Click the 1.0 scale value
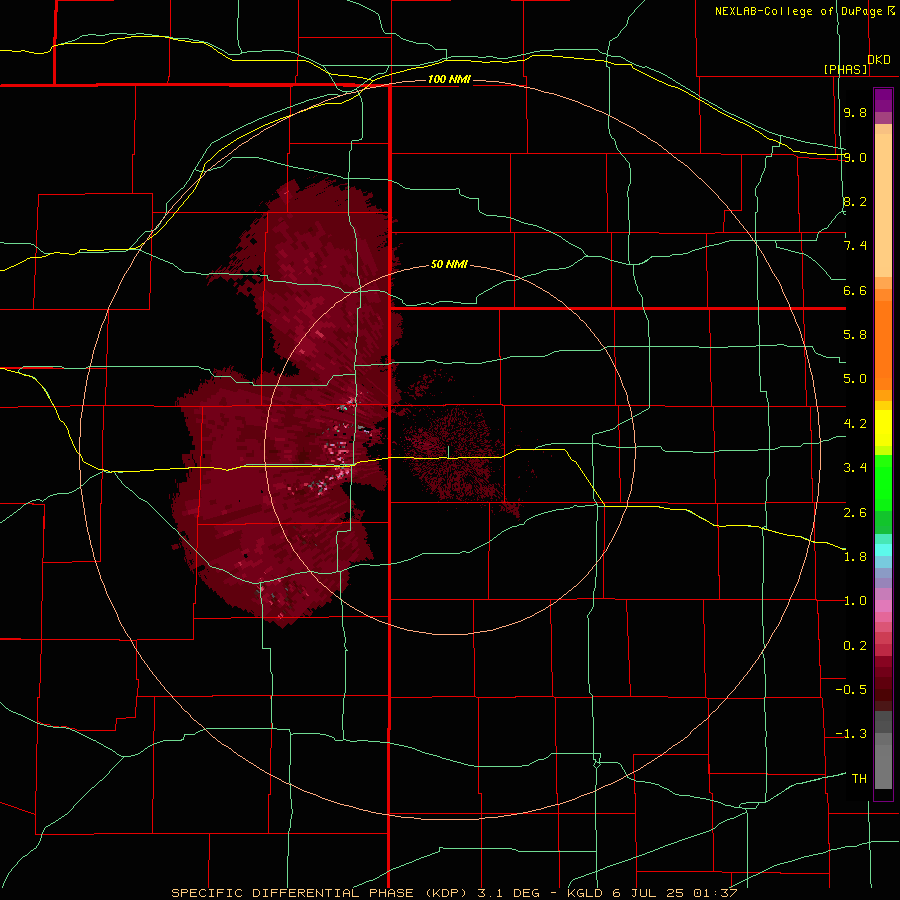This screenshot has width=900, height=900. tap(855, 601)
